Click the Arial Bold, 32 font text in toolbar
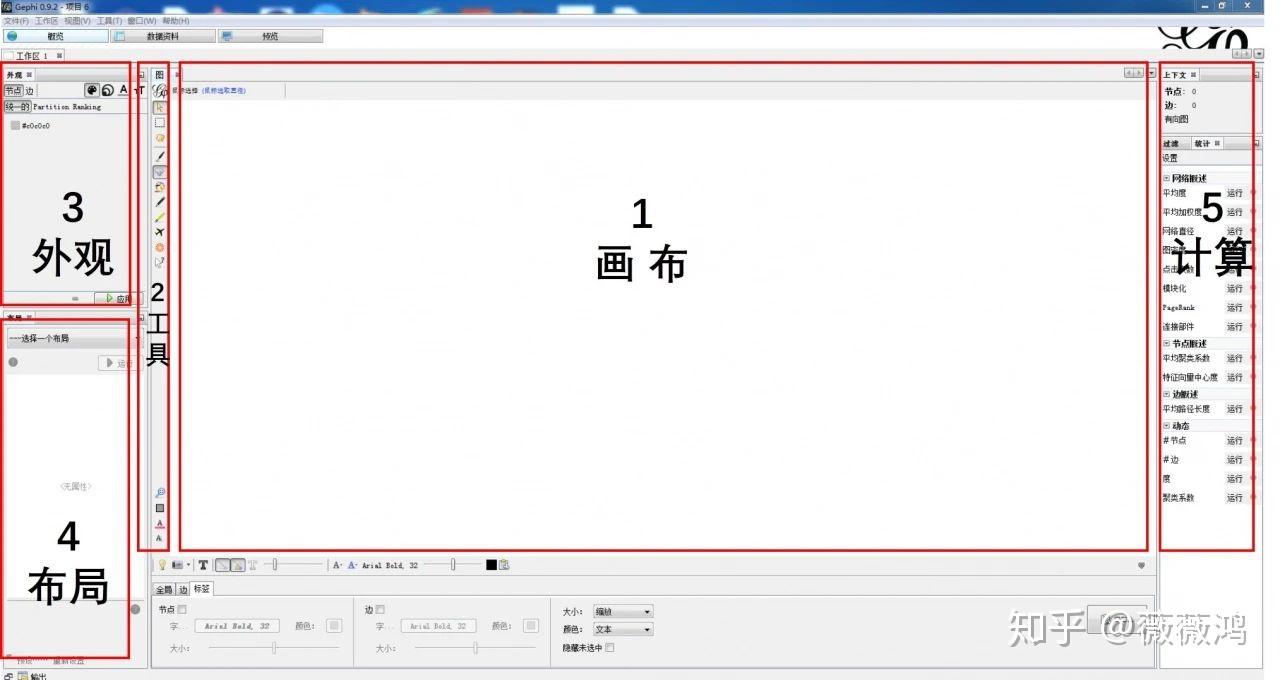 [x=389, y=566]
